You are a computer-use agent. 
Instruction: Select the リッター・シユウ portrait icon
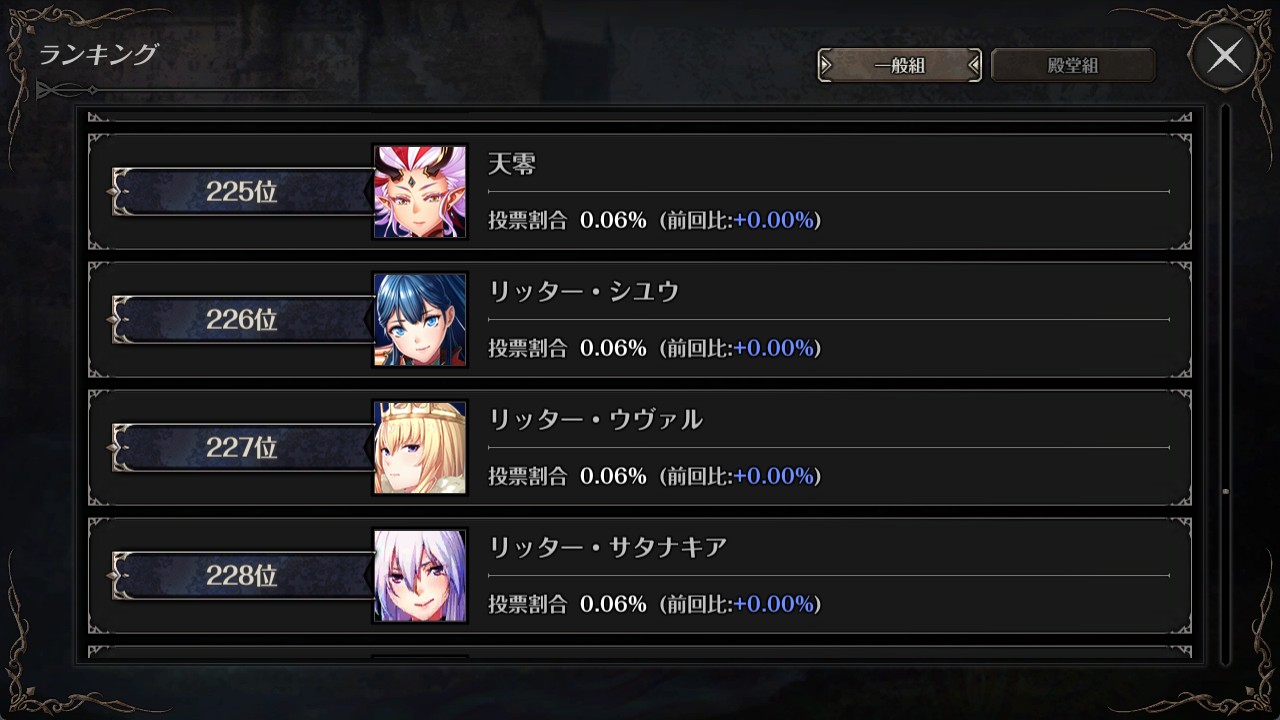(420, 320)
